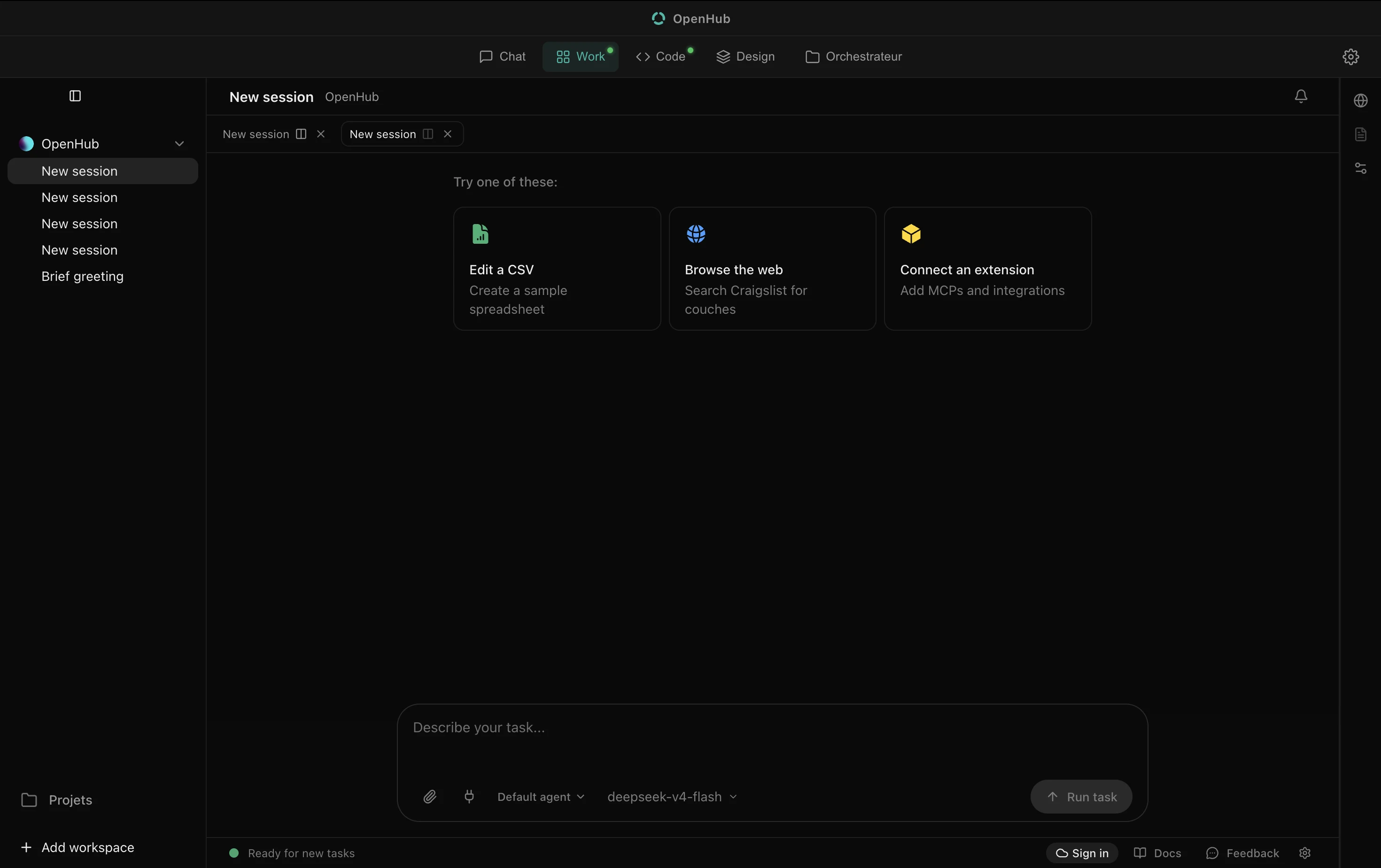The image size is (1381, 868).
Task: Choose the Connect an extension card
Action: (x=987, y=269)
